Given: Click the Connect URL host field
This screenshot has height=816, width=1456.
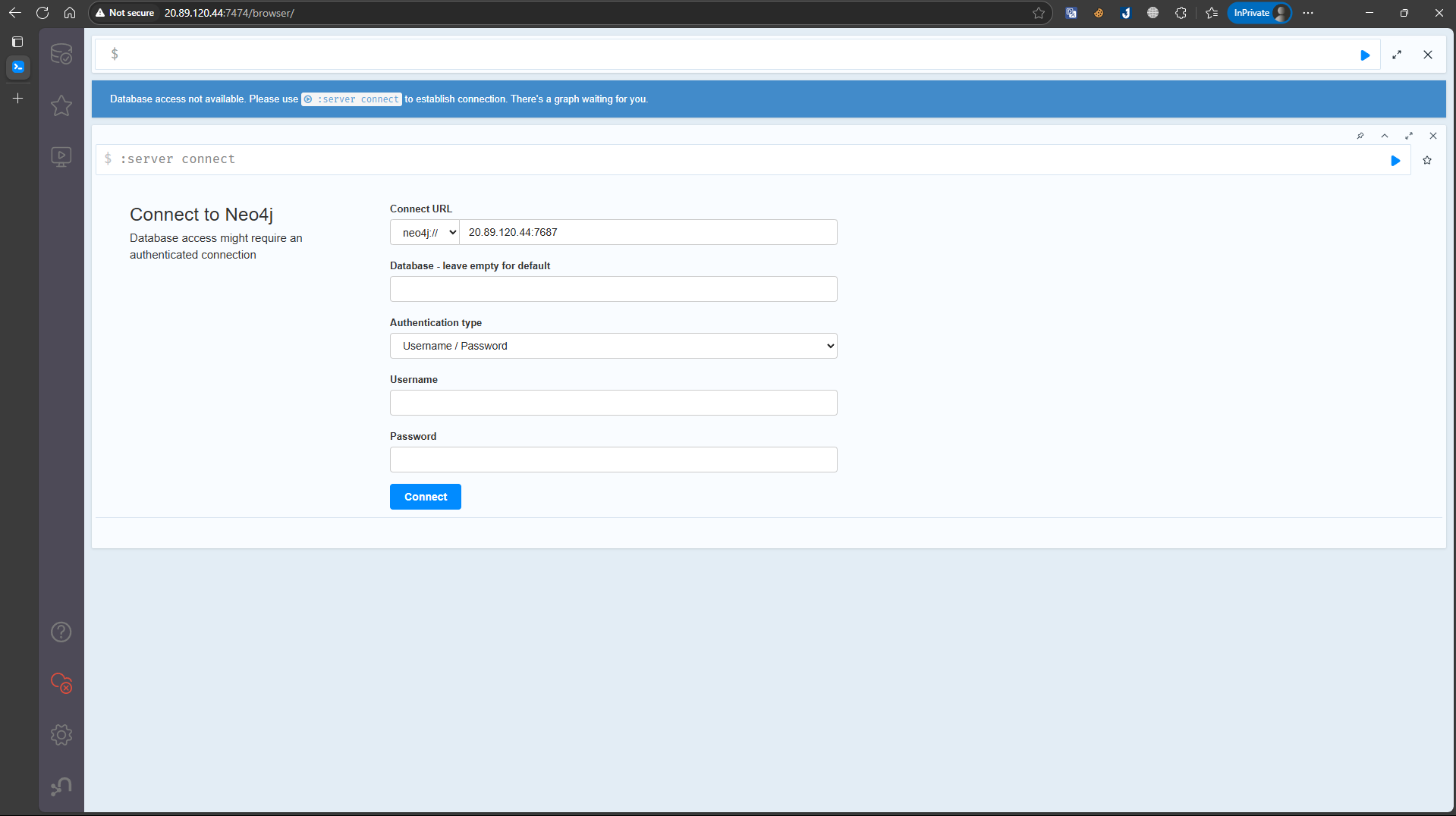Looking at the screenshot, I should tap(648, 232).
